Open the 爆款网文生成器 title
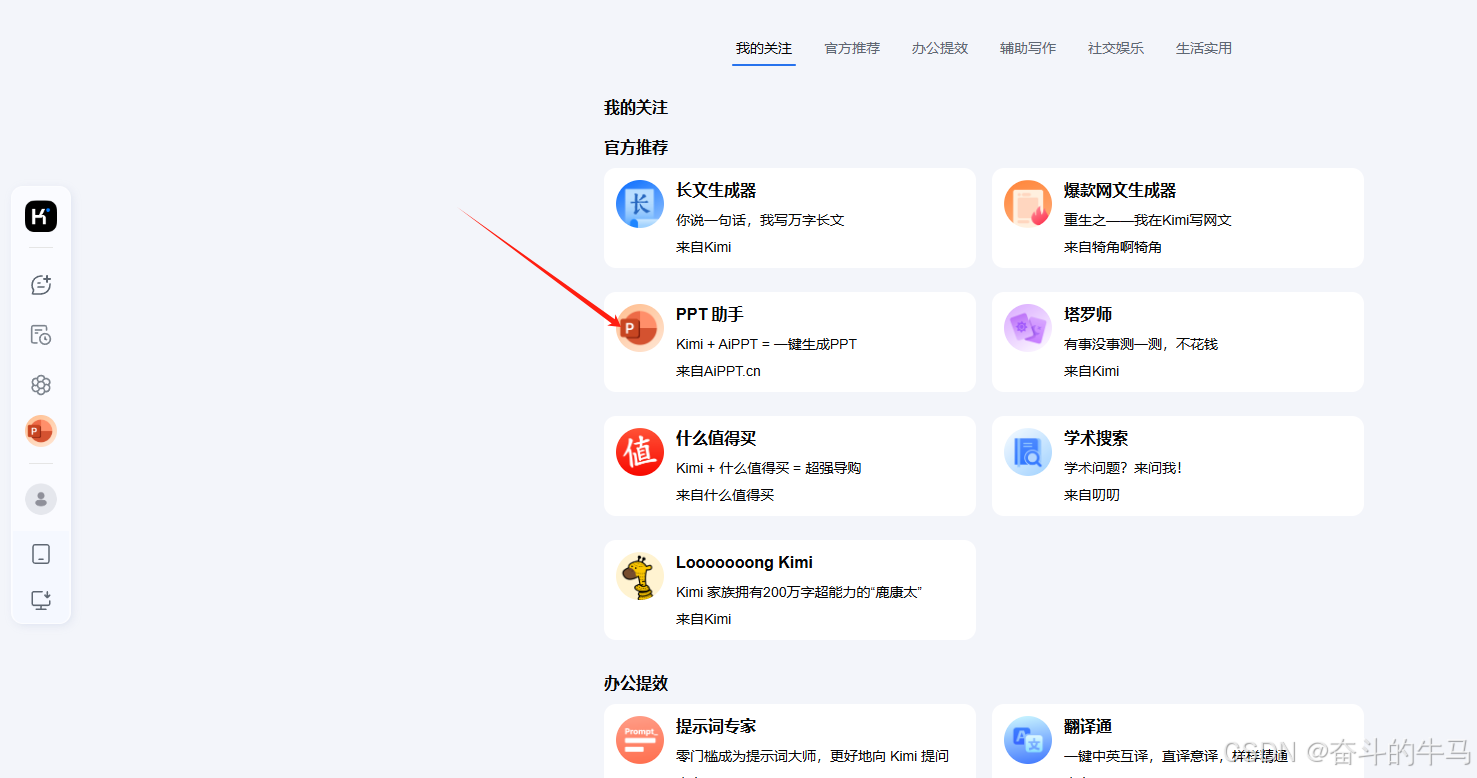 (1120, 190)
